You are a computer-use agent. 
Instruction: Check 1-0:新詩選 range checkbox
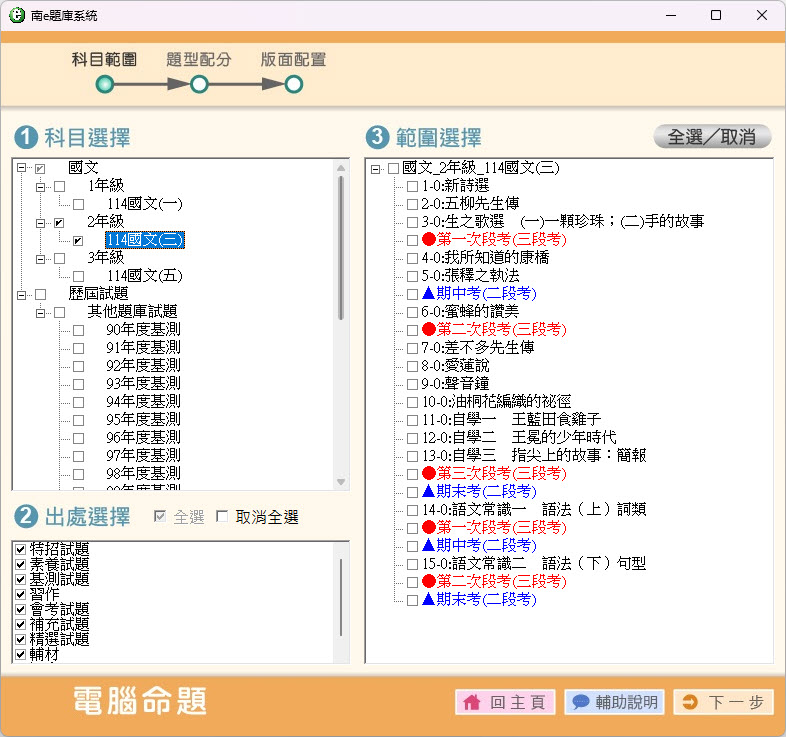pos(412,187)
